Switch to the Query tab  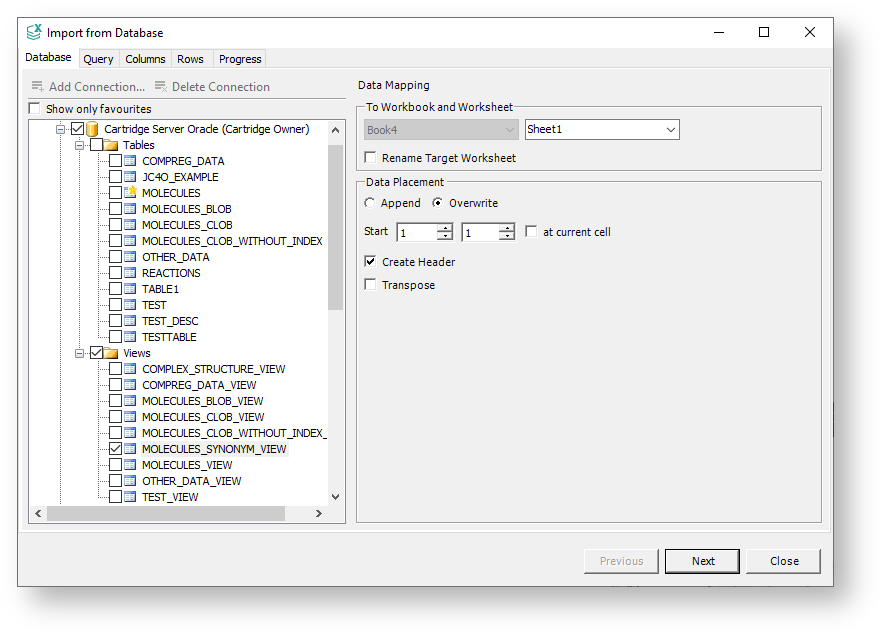[x=98, y=59]
